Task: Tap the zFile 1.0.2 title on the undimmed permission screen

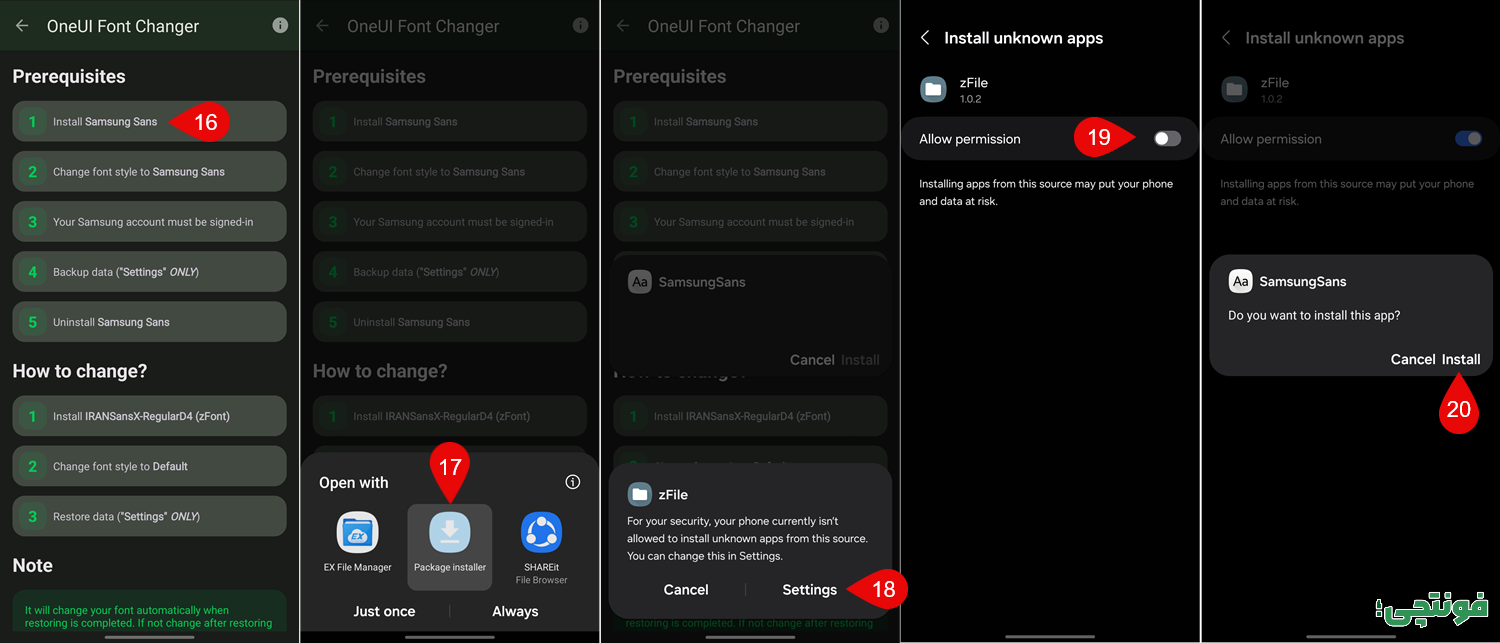Action: pyautogui.click(x=974, y=89)
